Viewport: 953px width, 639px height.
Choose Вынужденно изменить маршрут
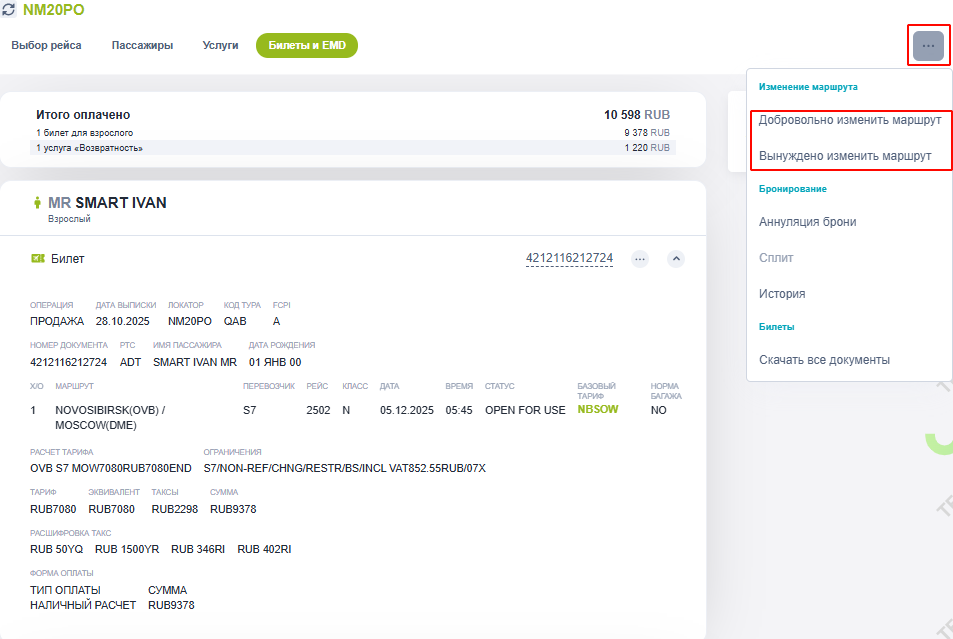[x=845, y=156]
